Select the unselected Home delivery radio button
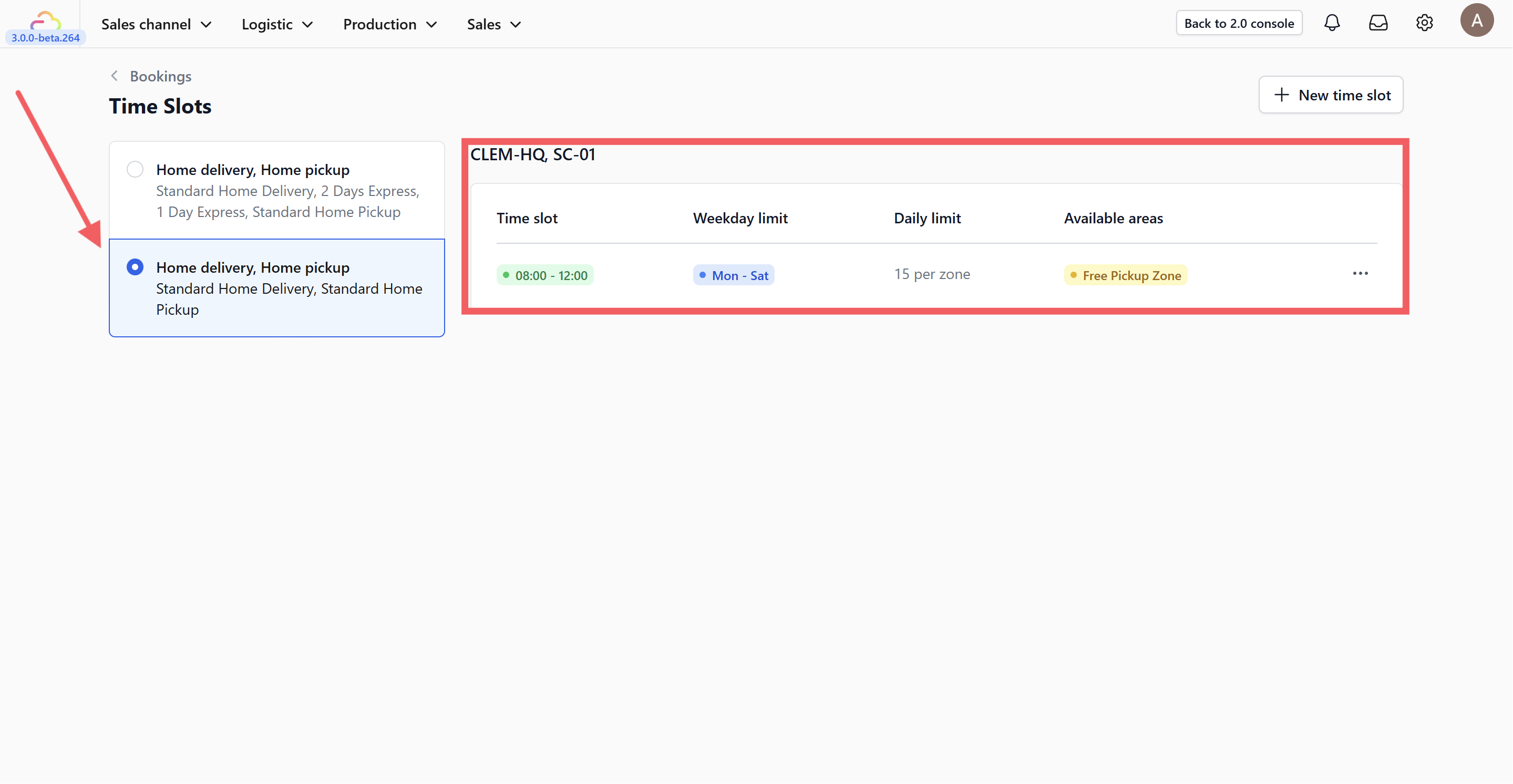 click(135, 169)
